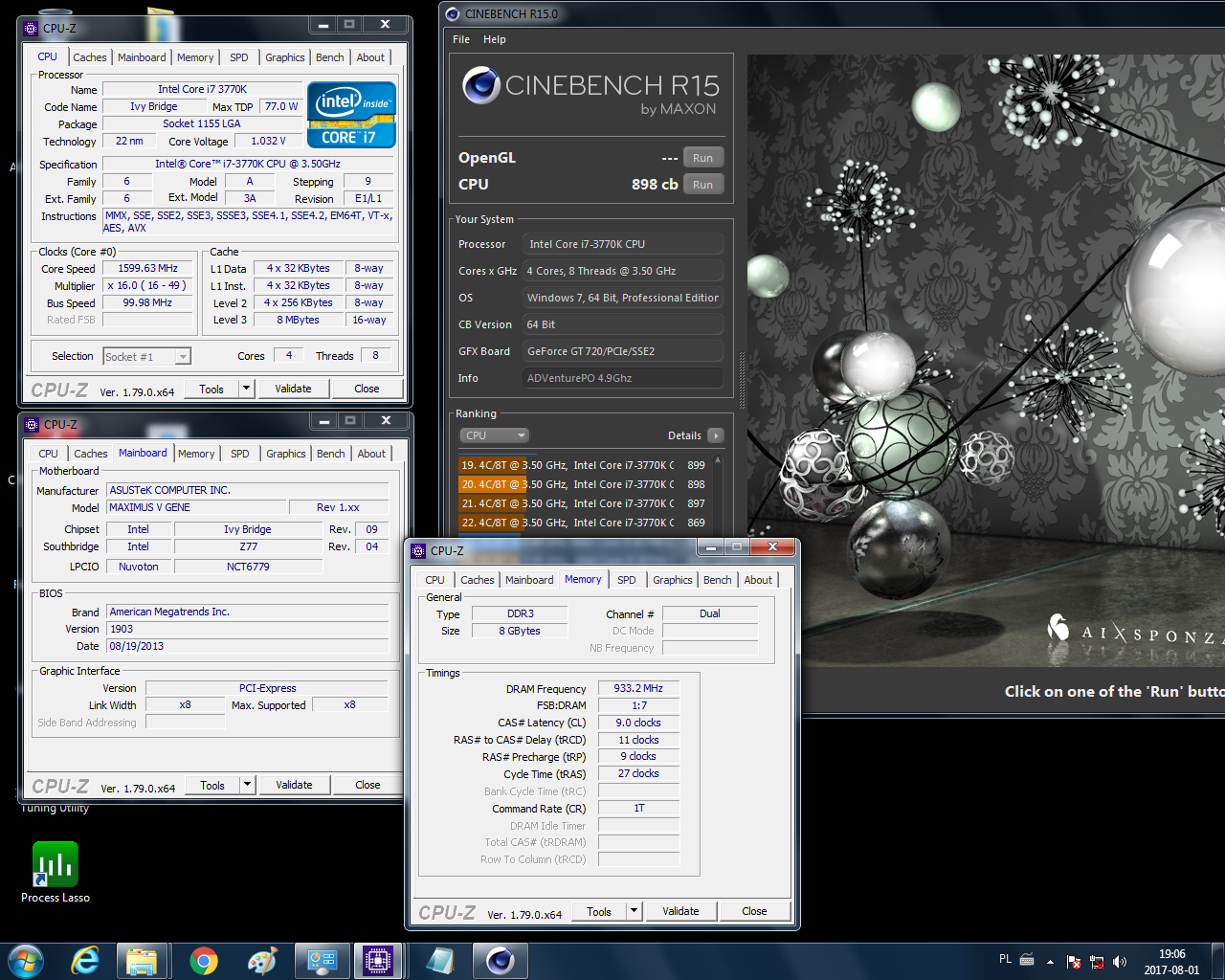Open Tools dropdown arrow in Memory window
The image size is (1225, 980).
635,911
